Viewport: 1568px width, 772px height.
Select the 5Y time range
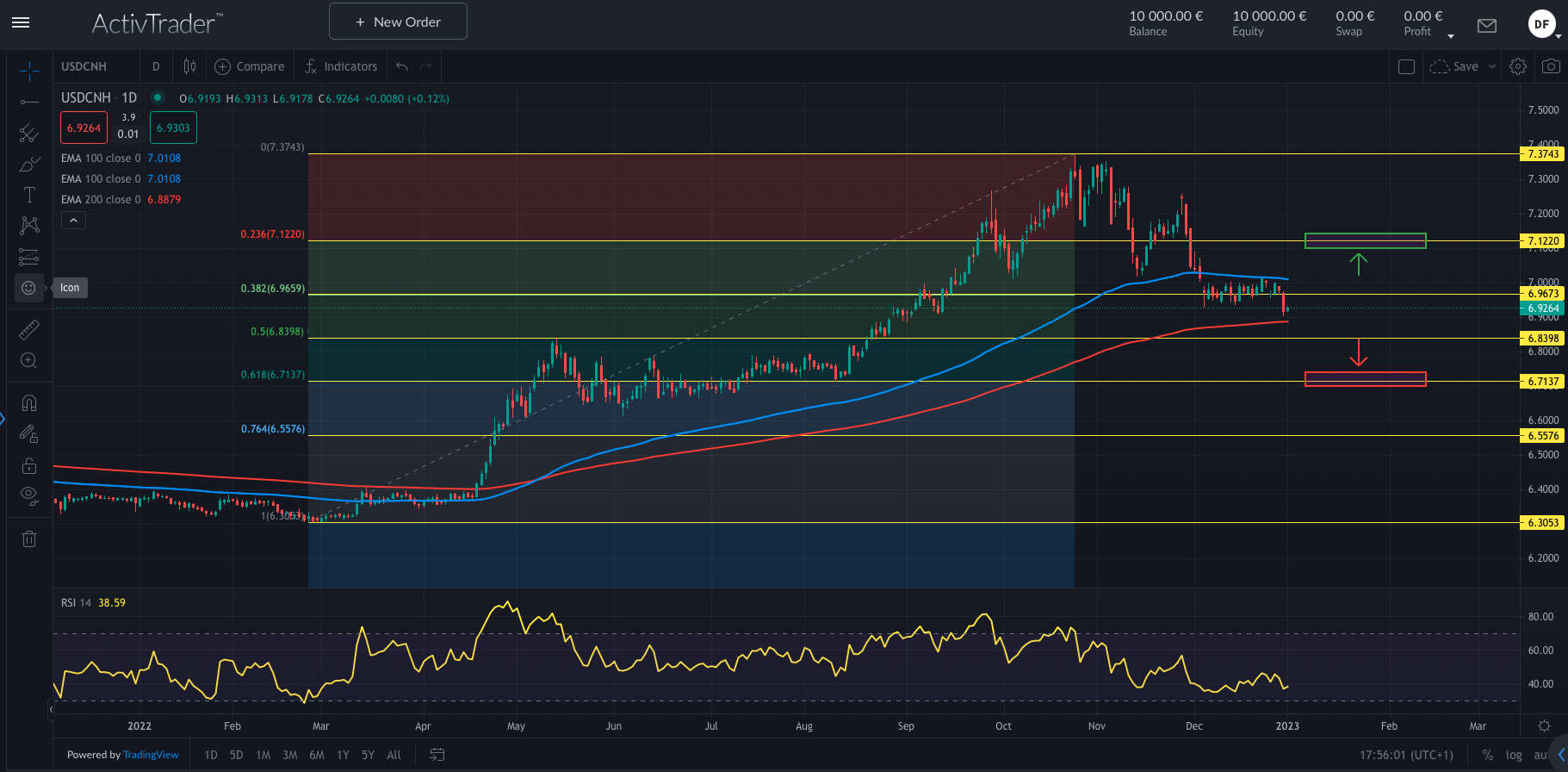pos(368,755)
